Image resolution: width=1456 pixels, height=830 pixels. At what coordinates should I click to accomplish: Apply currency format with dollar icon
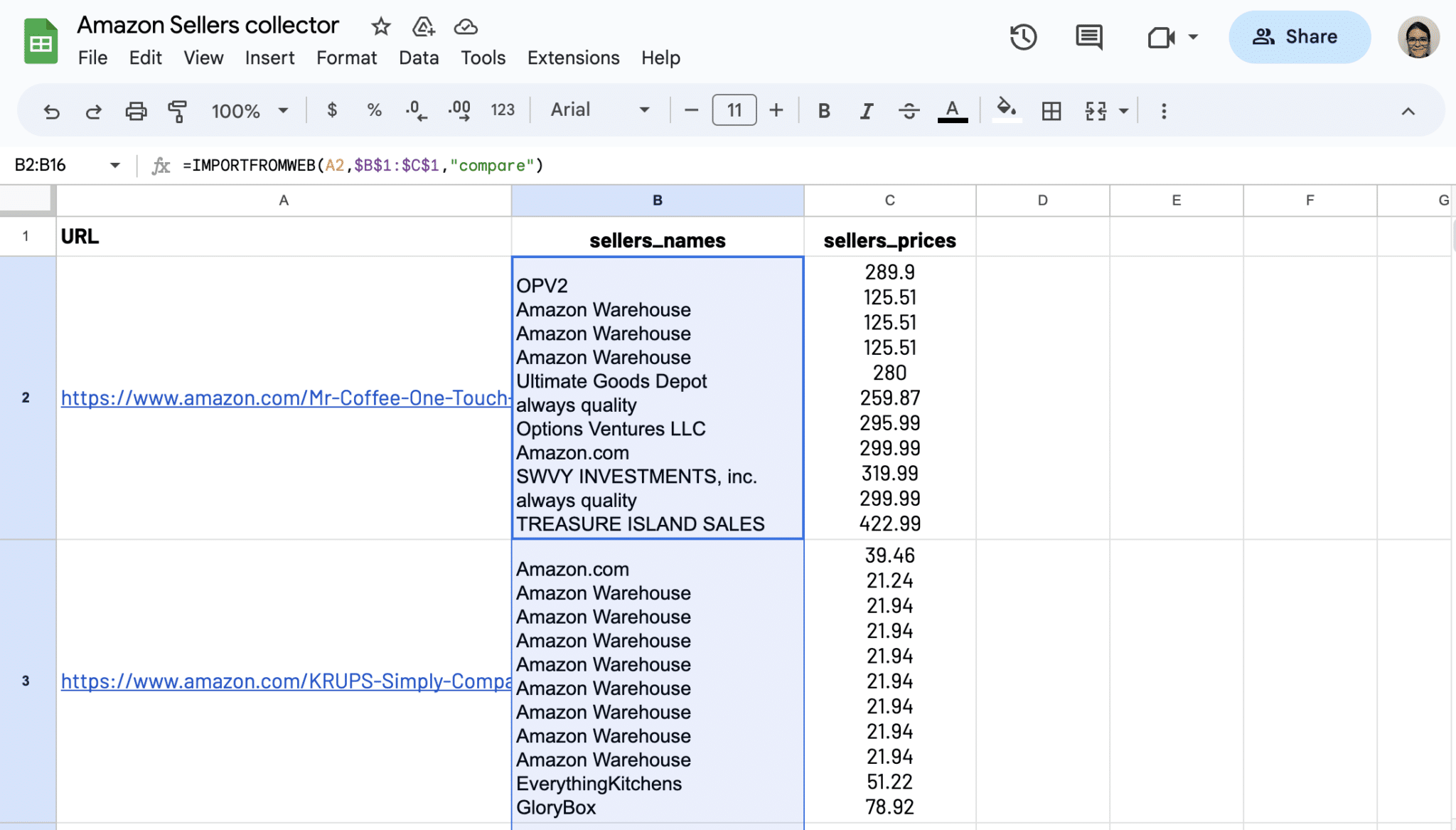tap(331, 110)
